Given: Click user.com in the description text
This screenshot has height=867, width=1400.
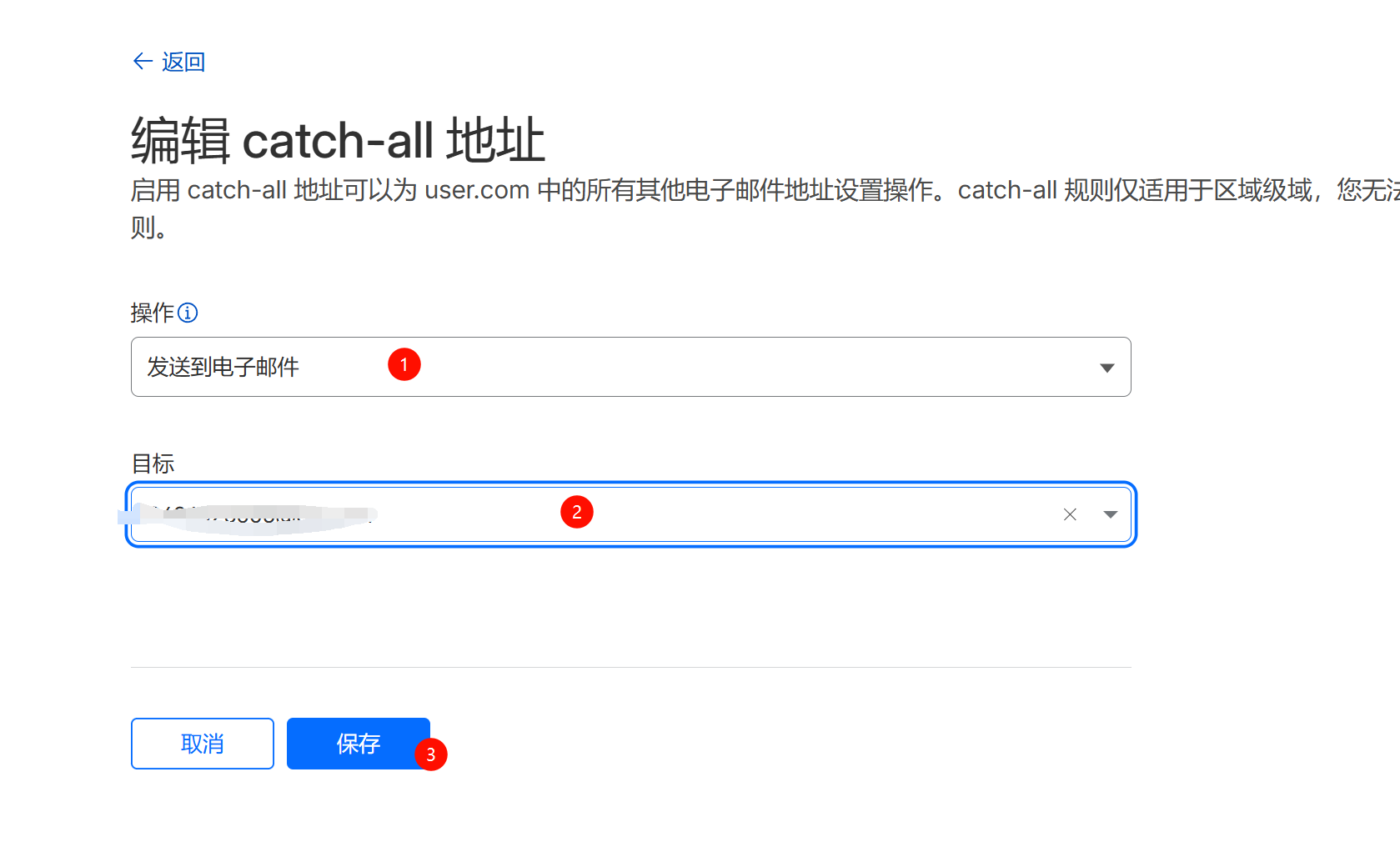Looking at the screenshot, I should (x=477, y=190).
